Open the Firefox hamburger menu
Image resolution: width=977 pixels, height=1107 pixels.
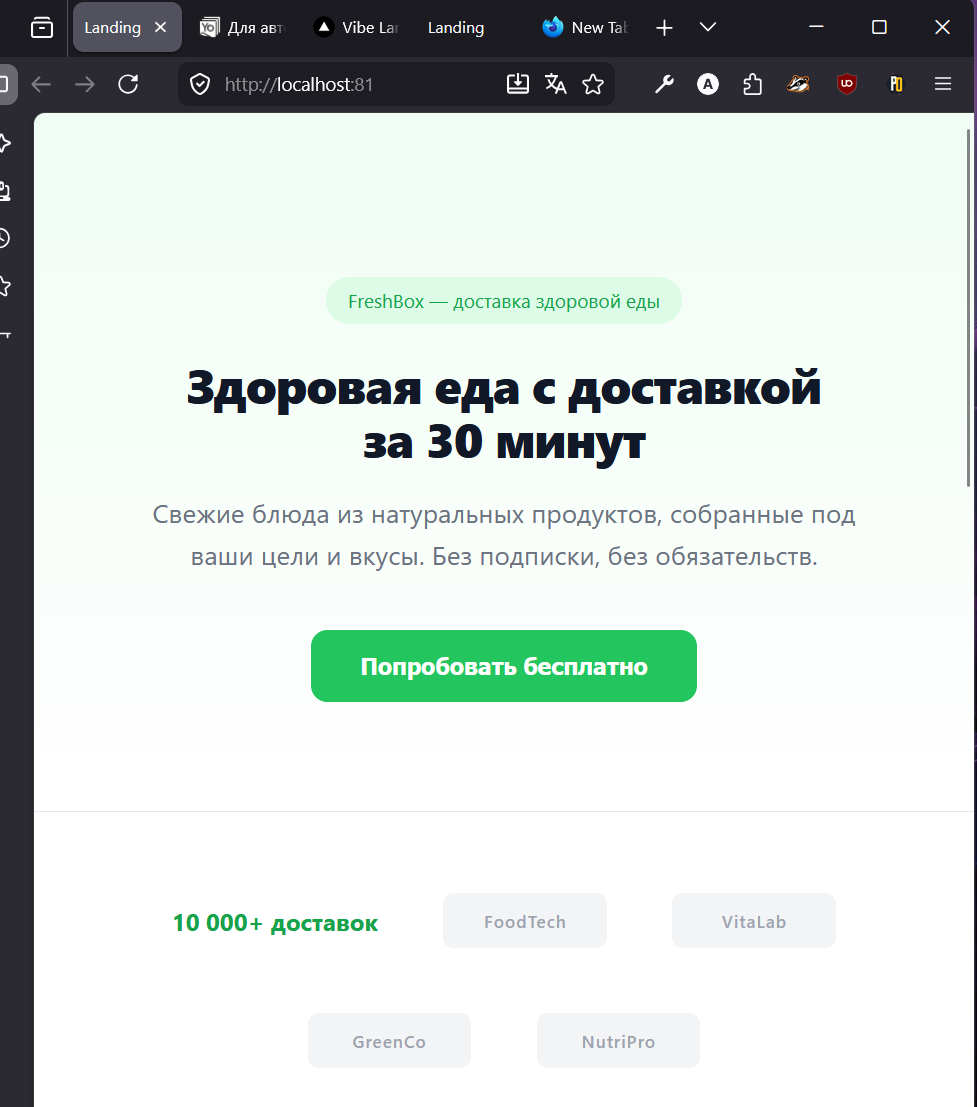[942, 84]
